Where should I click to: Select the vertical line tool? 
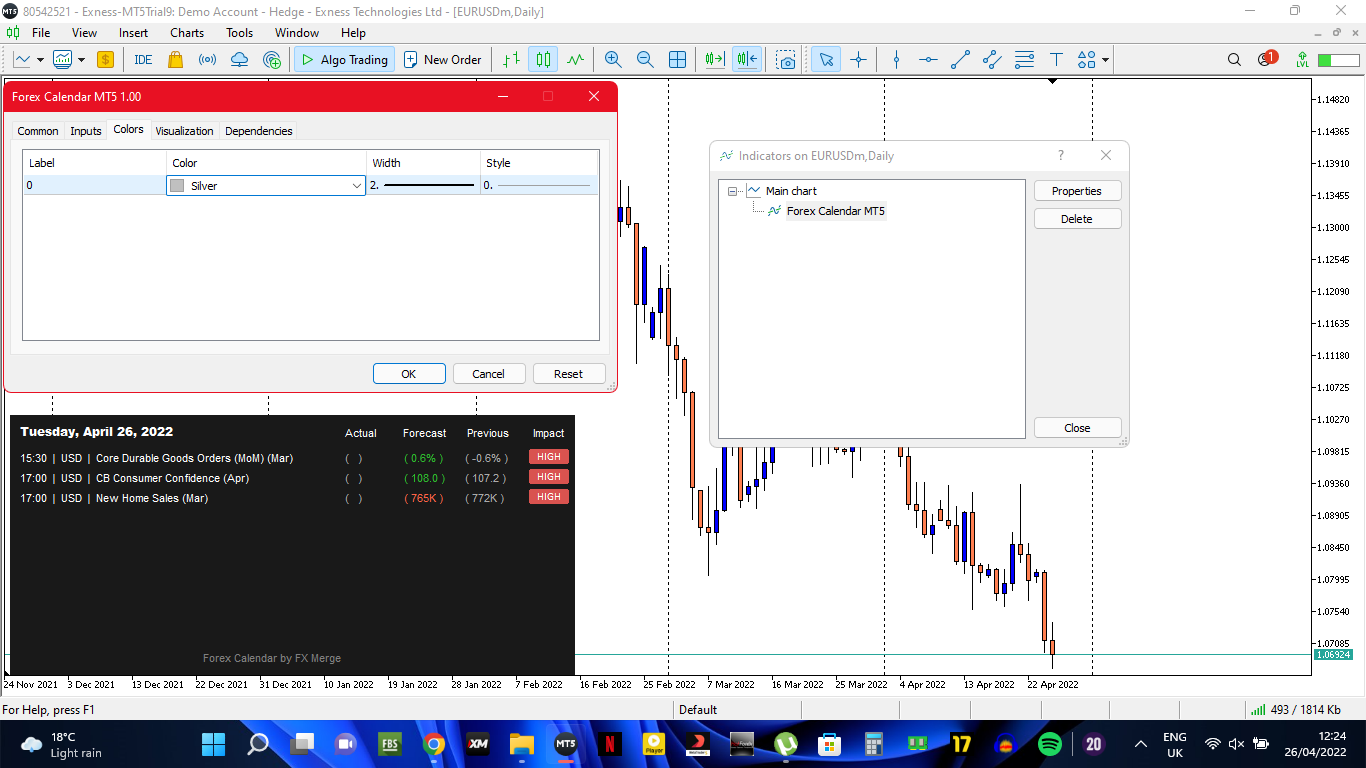coord(896,59)
